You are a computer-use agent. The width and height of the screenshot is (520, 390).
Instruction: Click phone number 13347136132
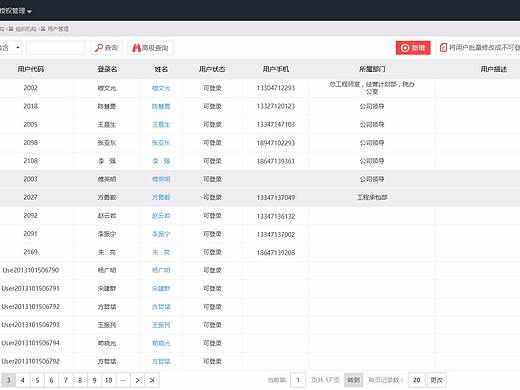coord(276,216)
